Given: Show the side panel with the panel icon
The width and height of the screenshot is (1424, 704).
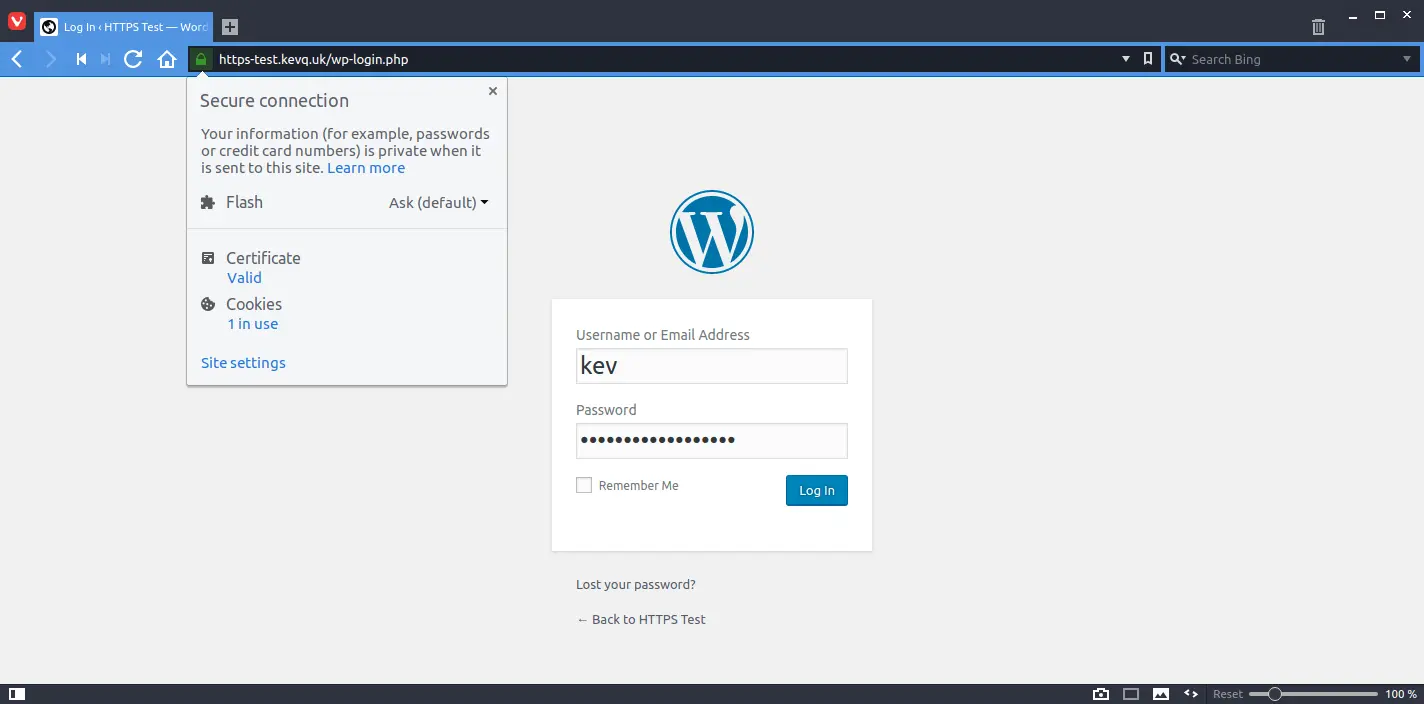Looking at the screenshot, I should coord(17,693).
